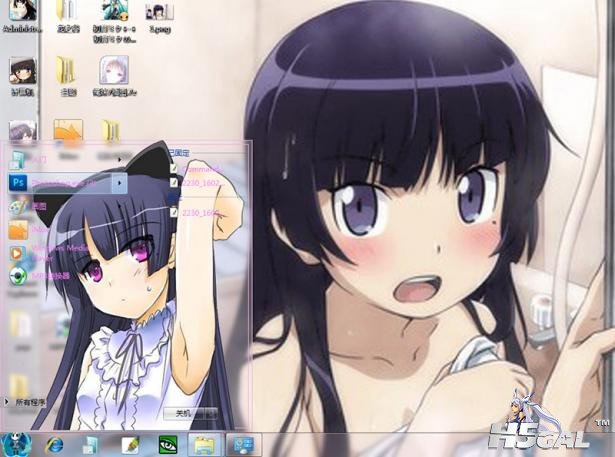Open the teal-haired character desktop shortcut
This screenshot has width=615, height=457.
click(x=115, y=20)
